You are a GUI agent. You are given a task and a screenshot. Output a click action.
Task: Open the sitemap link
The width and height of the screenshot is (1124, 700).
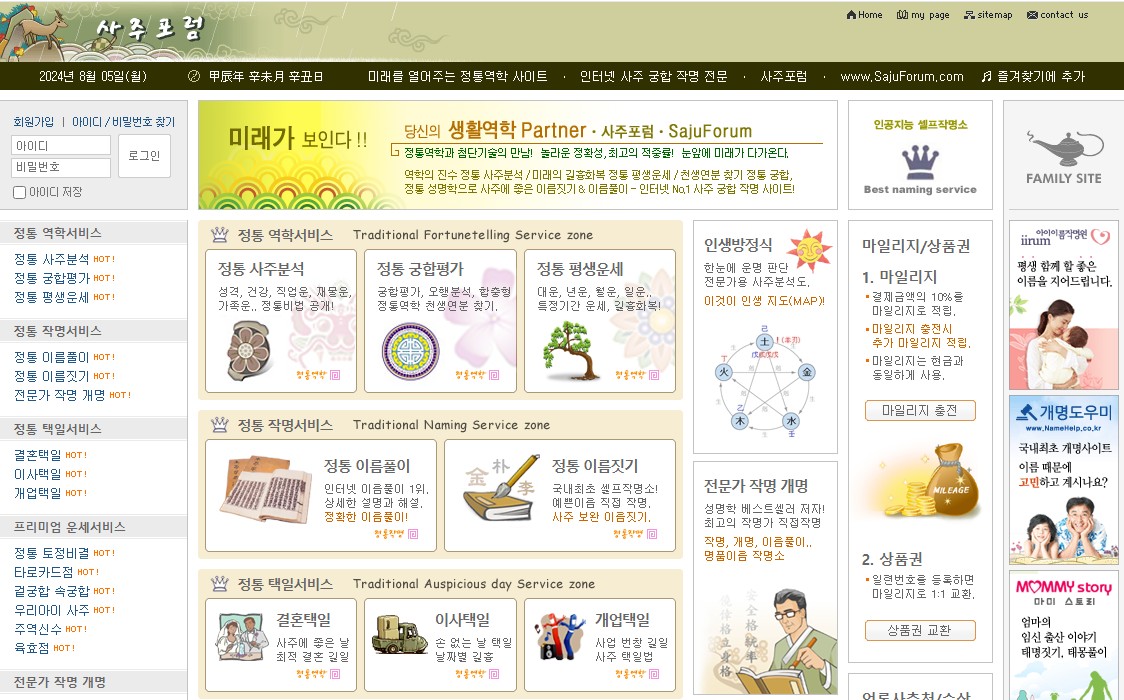pyautogui.click(x=988, y=14)
